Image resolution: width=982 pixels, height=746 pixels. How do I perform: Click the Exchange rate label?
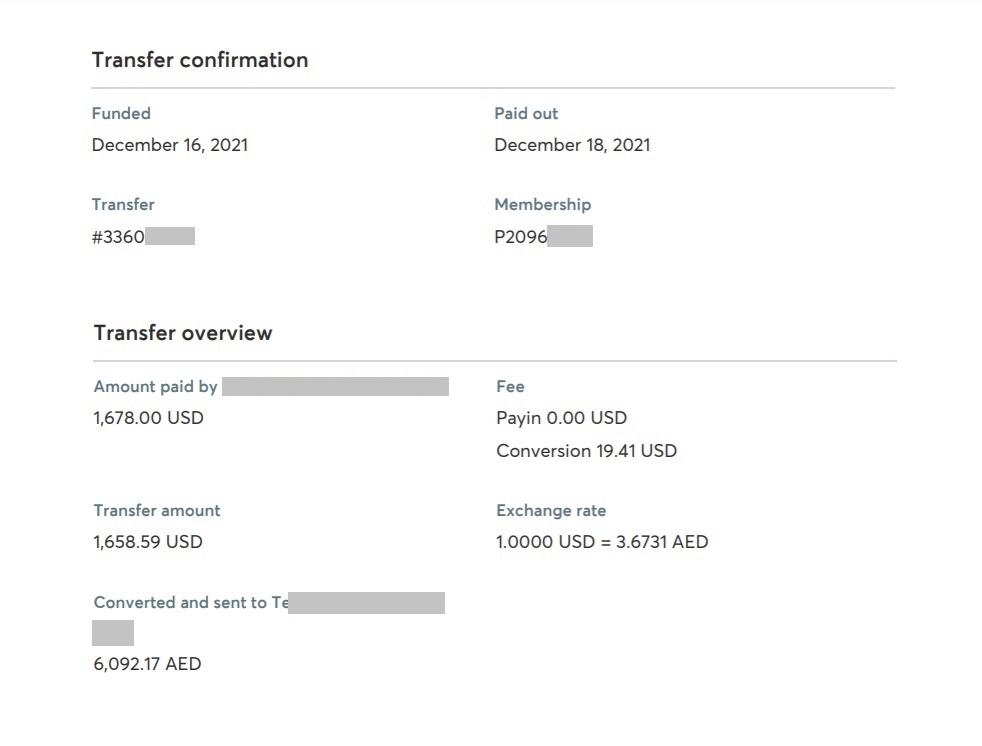pyautogui.click(x=551, y=510)
